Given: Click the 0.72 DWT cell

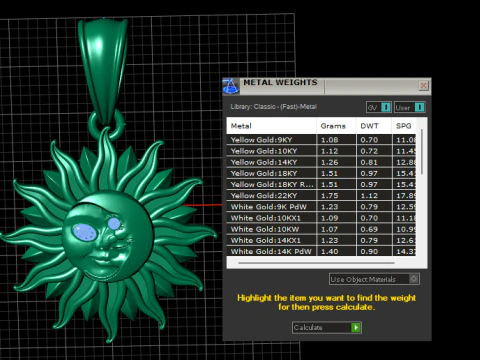Looking at the screenshot, I should [x=374, y=151].
